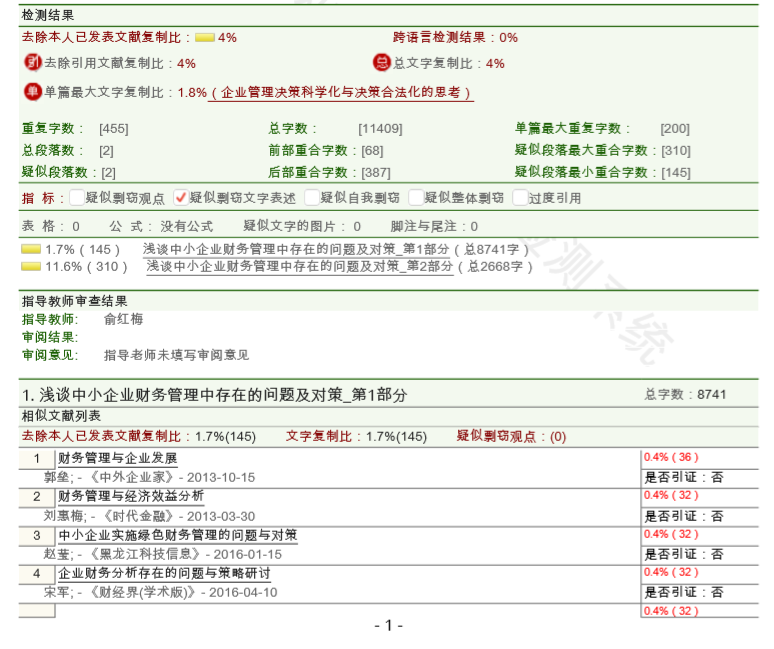
Task: Click 疑似段落最小重合字数 value [145]
Action: point(676,173)
